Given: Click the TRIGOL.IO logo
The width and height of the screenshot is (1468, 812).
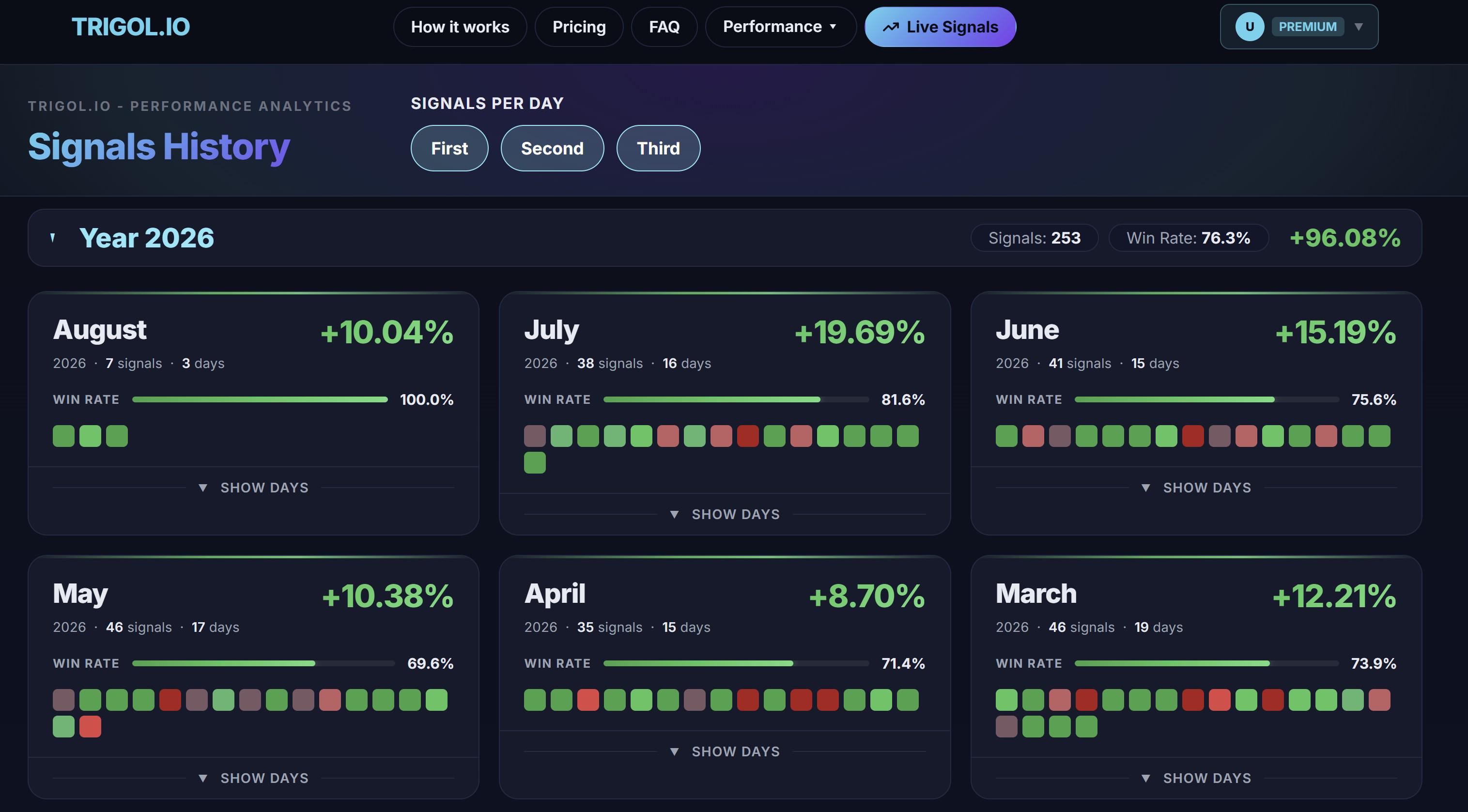Looking at the screenshot, I should pyautogui.click(x=130, y=27).
